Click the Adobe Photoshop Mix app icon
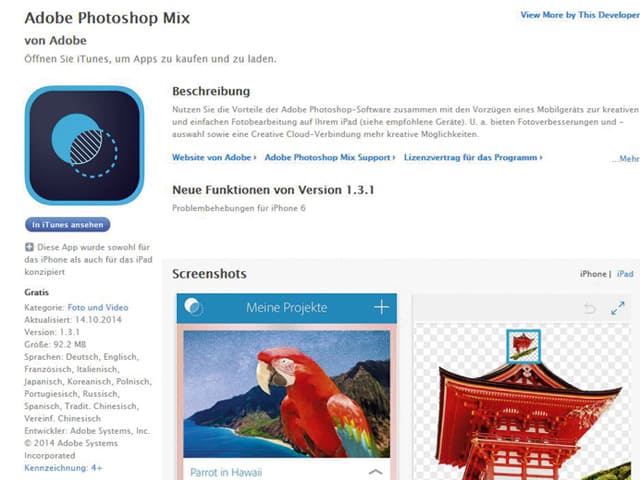The width and height of the screenshot is (640, 480). click(x=84, y=145)
